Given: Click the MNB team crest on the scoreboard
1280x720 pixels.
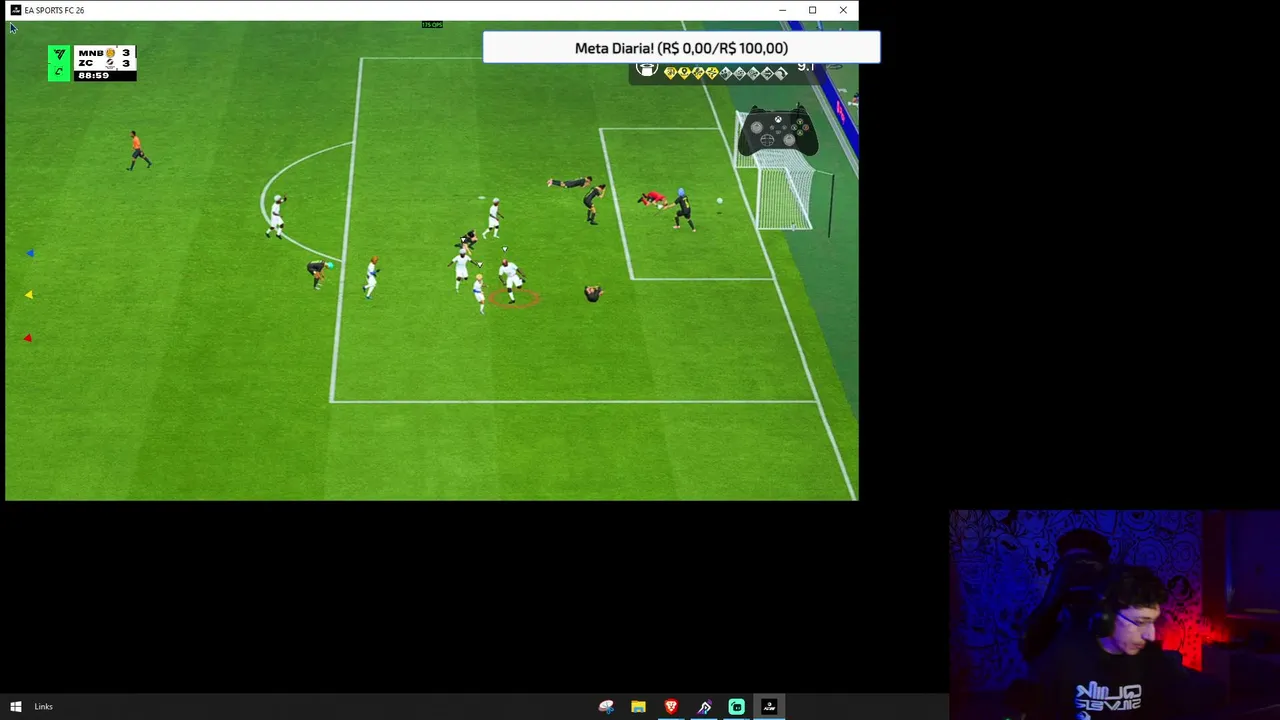Looking at the screenshot, I should point(110,53).
